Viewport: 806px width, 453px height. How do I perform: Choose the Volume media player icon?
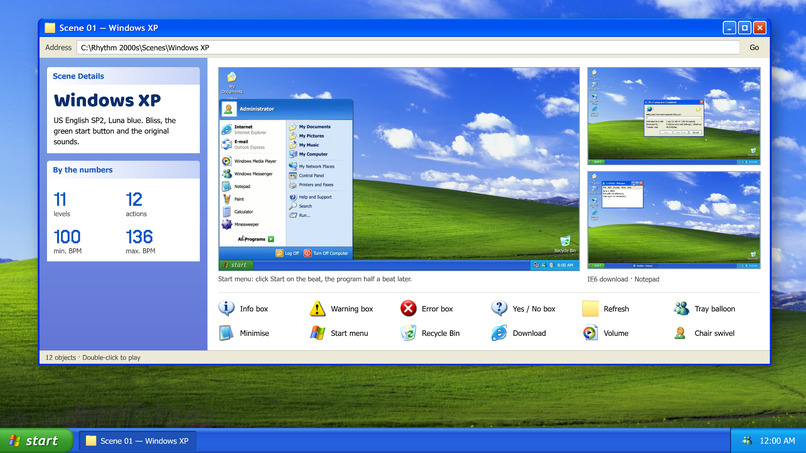click(590, 333)
